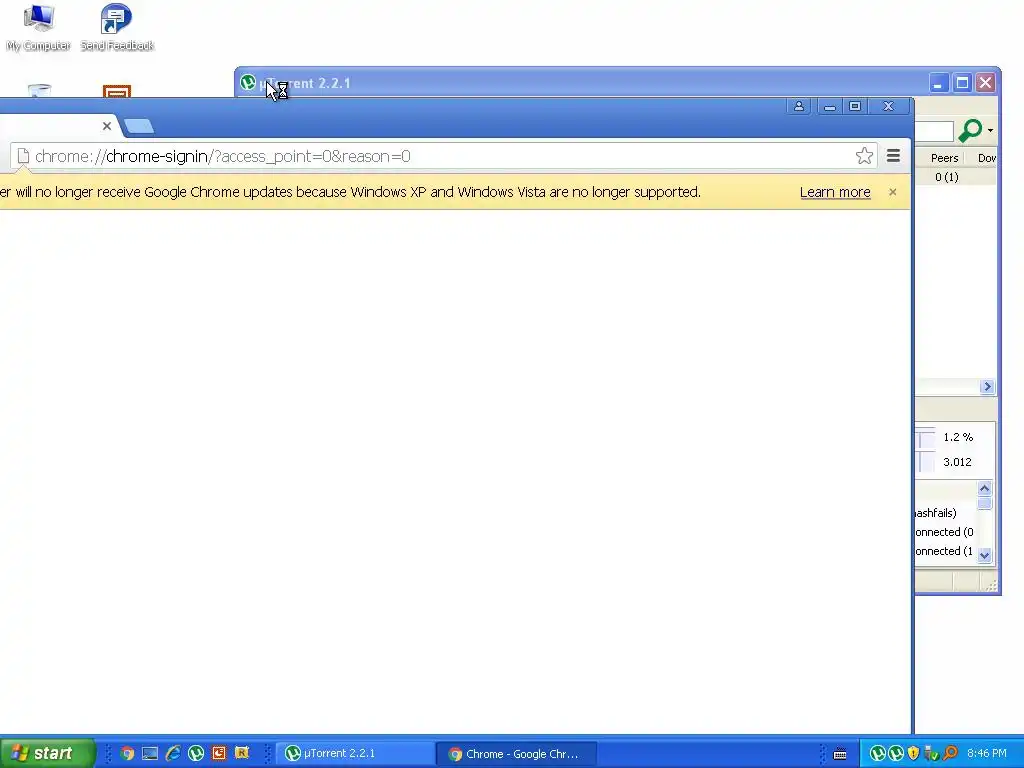1024x768 pixels.
Task: Sort by the Peers column in uTorrent
Action: pyautogui.click(x=944, y=158)
